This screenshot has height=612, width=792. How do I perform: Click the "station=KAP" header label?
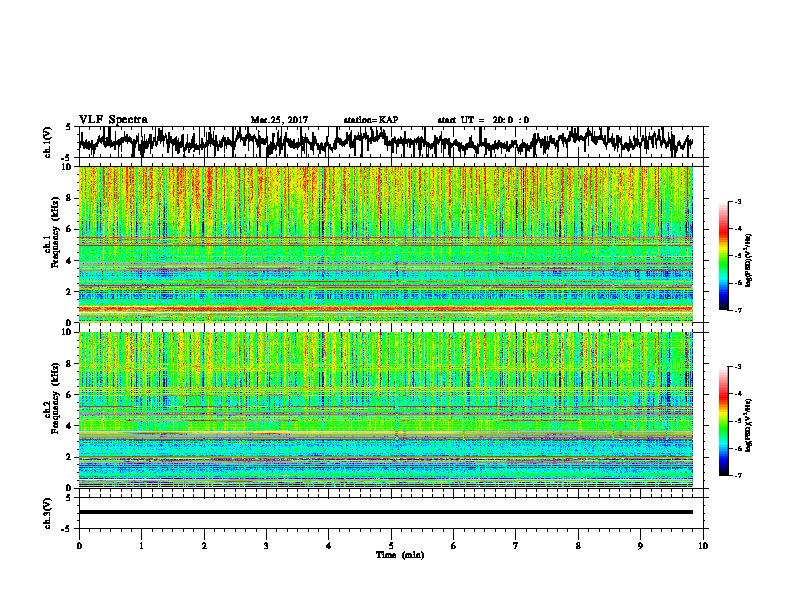(x=371, y=120)
